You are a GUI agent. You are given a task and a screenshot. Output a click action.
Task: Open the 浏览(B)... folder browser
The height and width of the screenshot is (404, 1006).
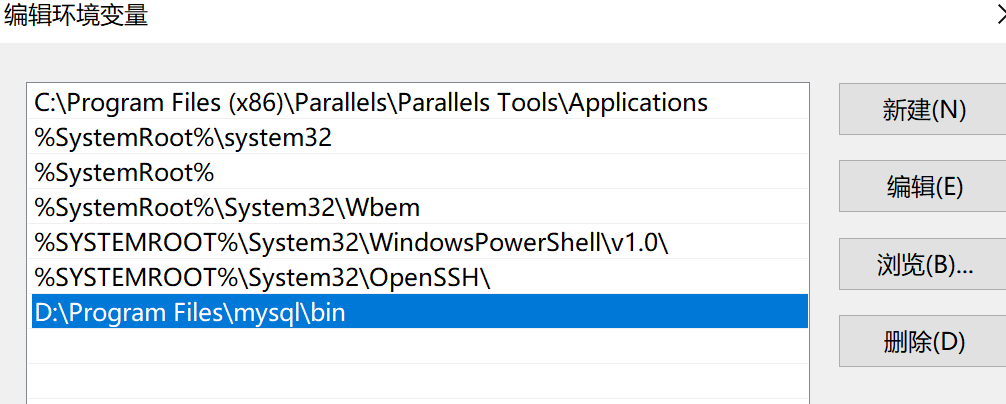pyautogui.click(x=923, y=264)
